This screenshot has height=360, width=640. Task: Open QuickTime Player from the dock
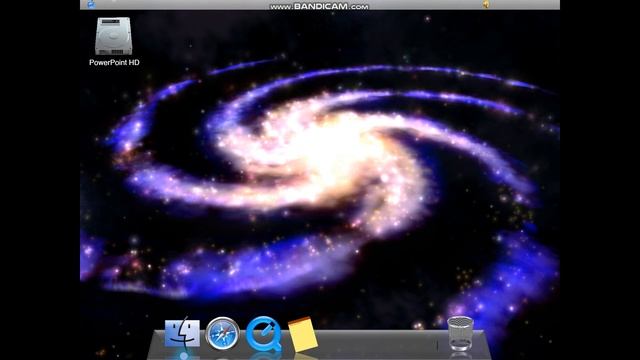tap(264, 334)
